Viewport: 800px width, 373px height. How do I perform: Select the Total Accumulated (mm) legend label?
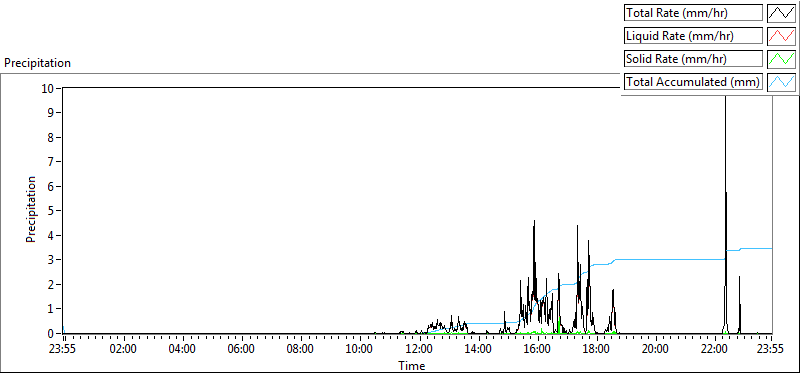point(692,82)
